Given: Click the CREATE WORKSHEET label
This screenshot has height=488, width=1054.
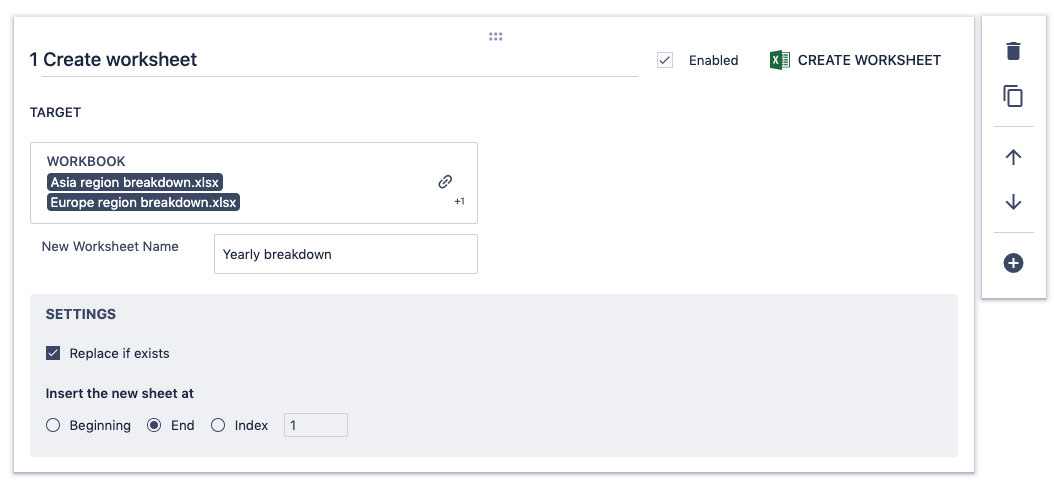Looking at the screenshot, I should (x=869, y=60).
